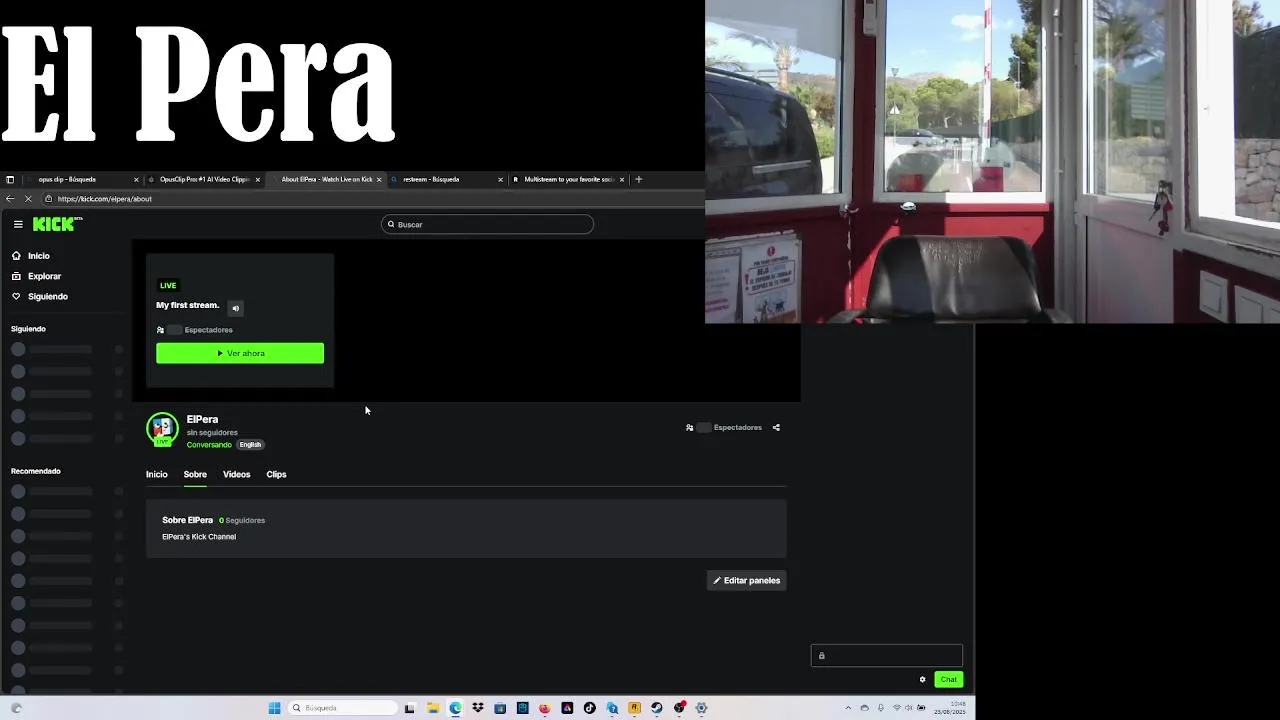Go back using the browser back arrow

[x=10, y=198]
